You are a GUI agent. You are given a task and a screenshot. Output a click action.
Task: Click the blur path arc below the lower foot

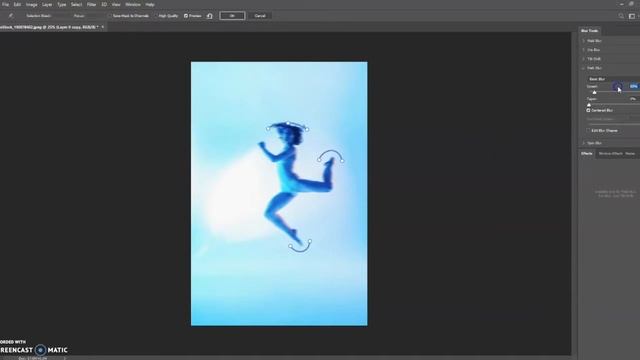[300, 248]
